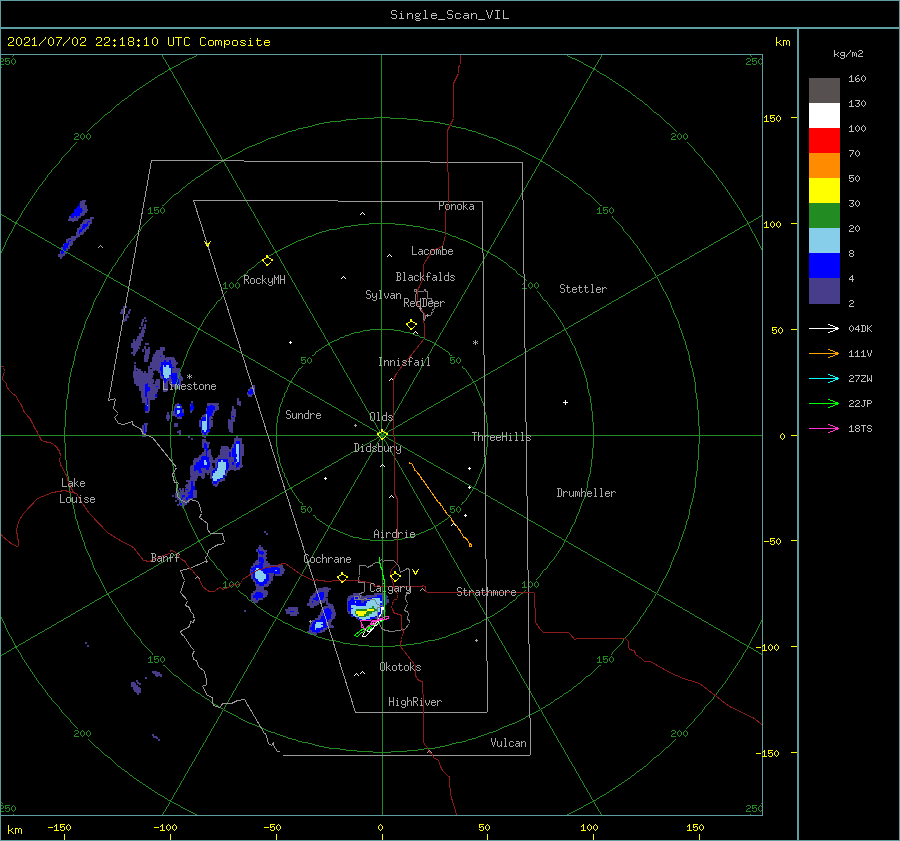The width and height of the screenshot is (900, 841).
Task: Click the Didsbury city label
Action: coord(377,448)
